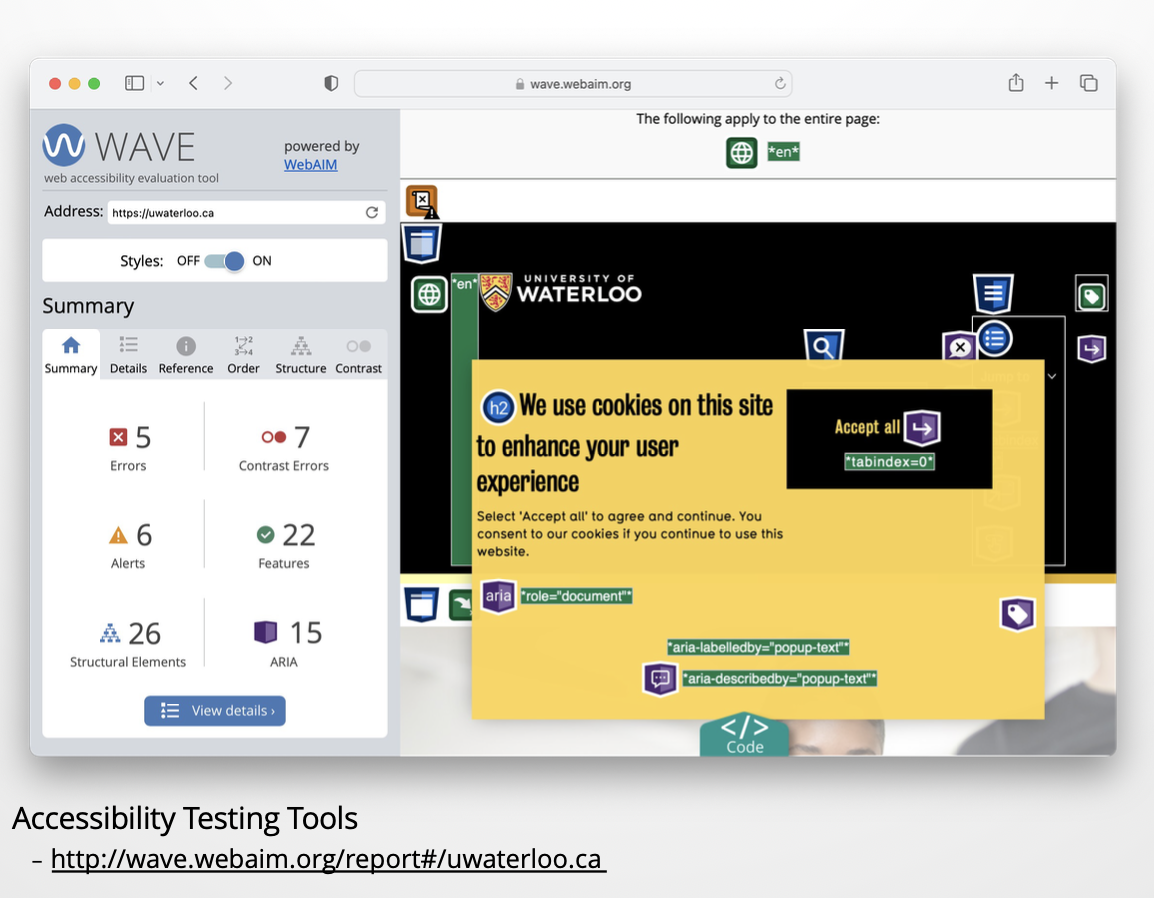Click the Address input field
Screen dimensions: 1154x898
click(235, 213)
